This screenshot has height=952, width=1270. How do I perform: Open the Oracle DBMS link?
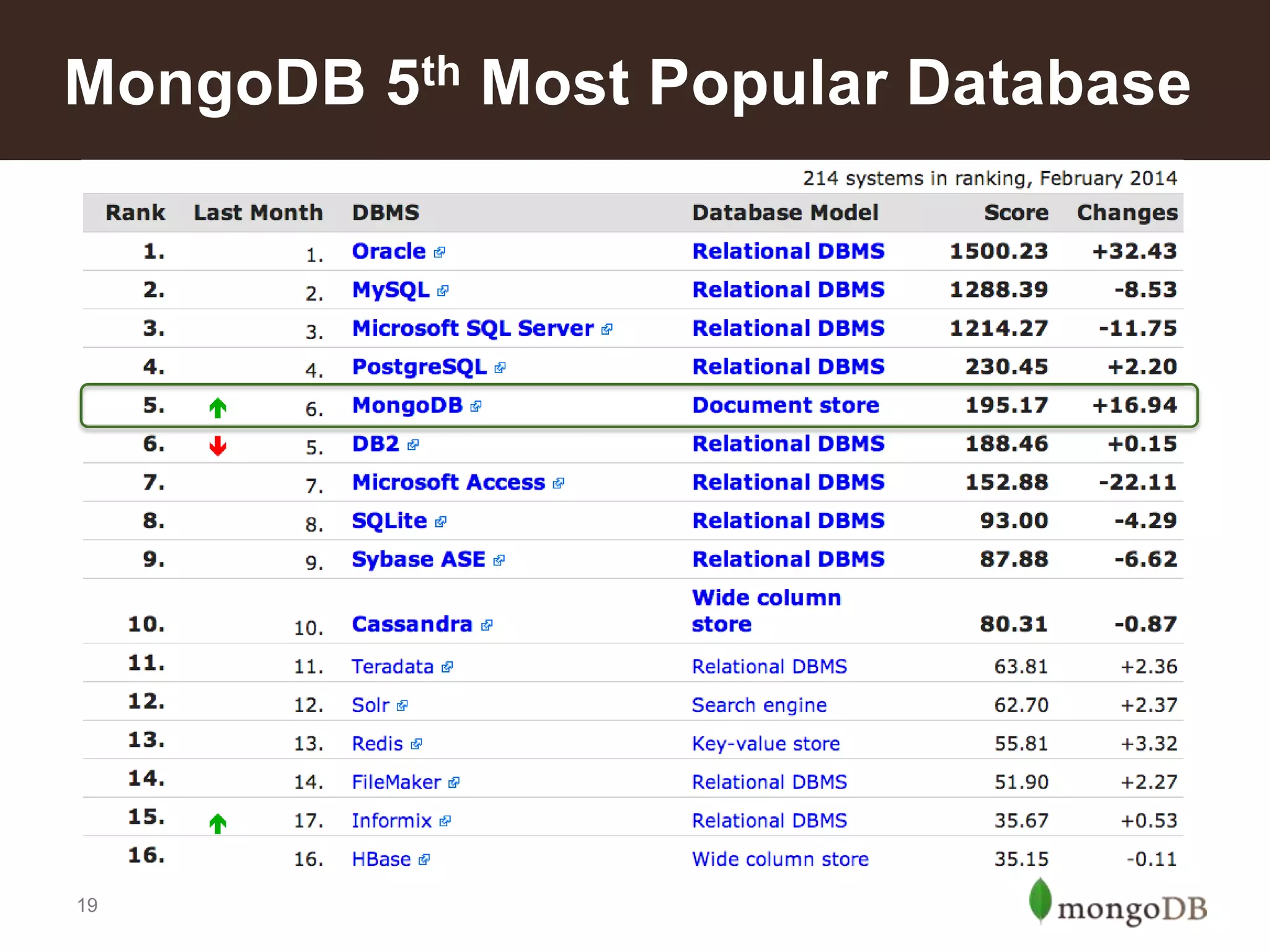[389, 251]
